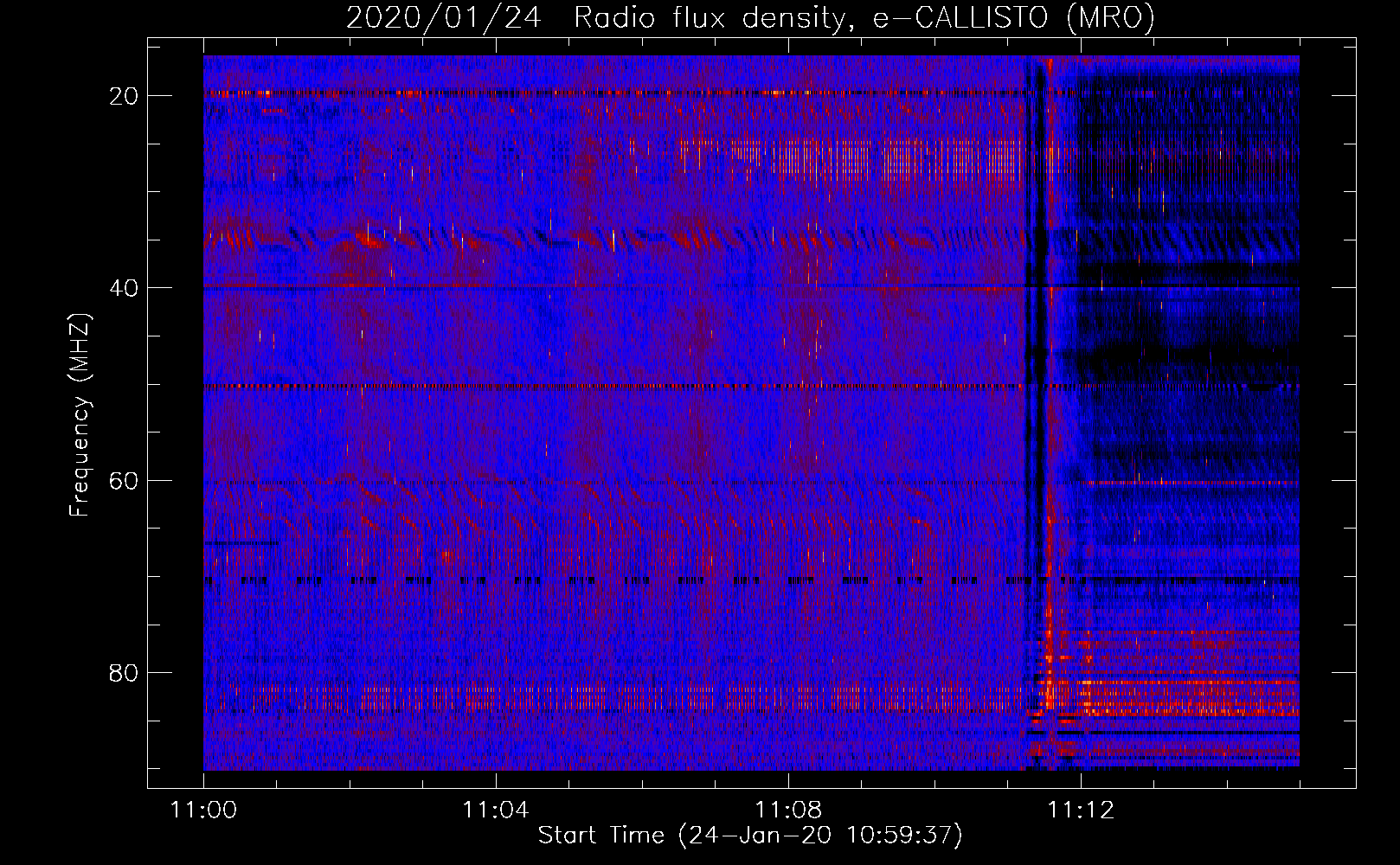Click the '80' frequency tick label
1400x865 pixels.
[125, 672]
